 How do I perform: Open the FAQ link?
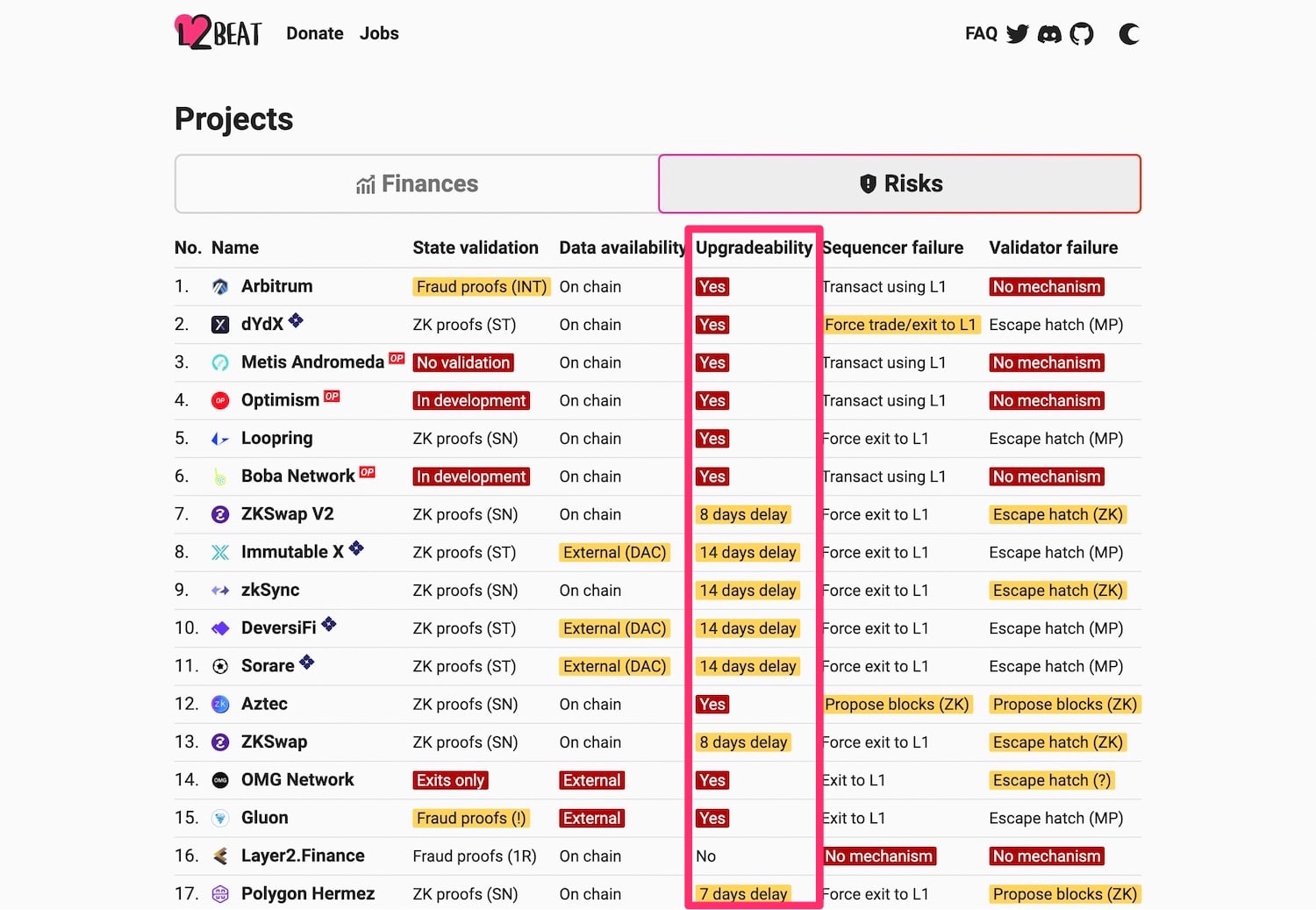pyautogui.click(x=981, y=33)
